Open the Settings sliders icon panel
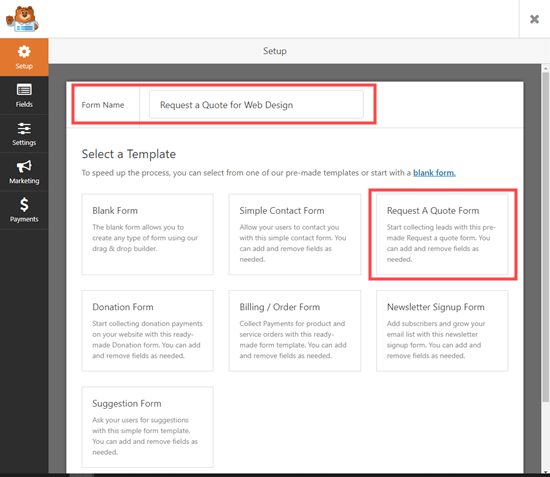The height and width of the screenshot is (477, 550). click(x=24, y=134)
